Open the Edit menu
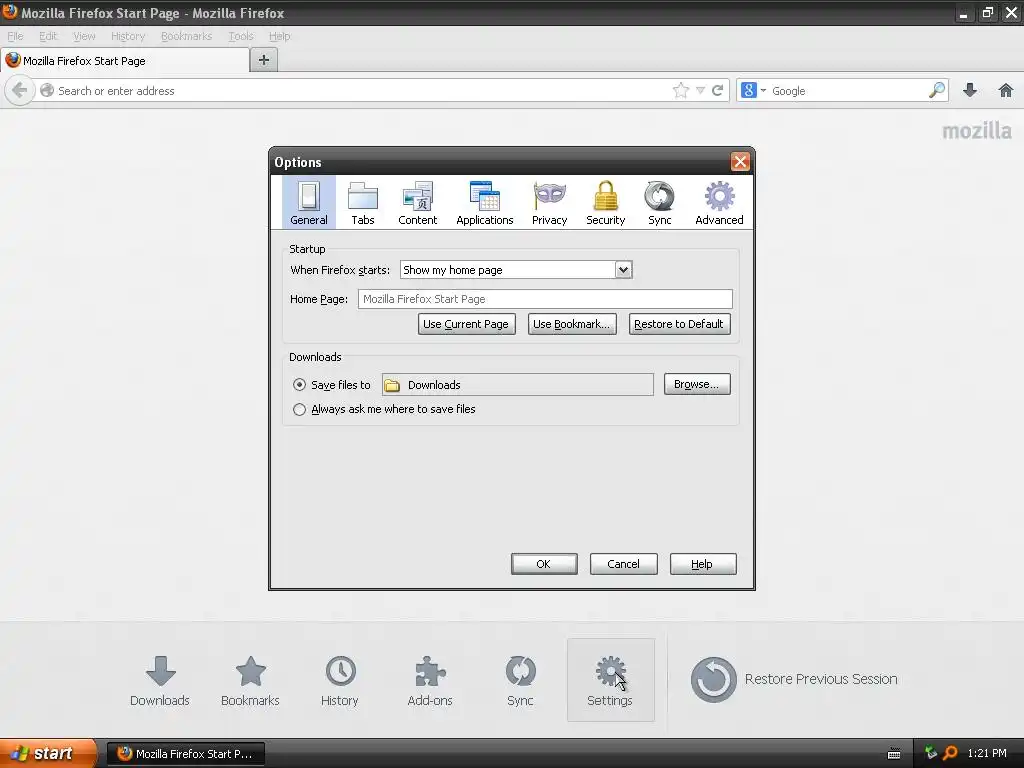This screenshot has height=768, width=1024. tap(48, 36)
